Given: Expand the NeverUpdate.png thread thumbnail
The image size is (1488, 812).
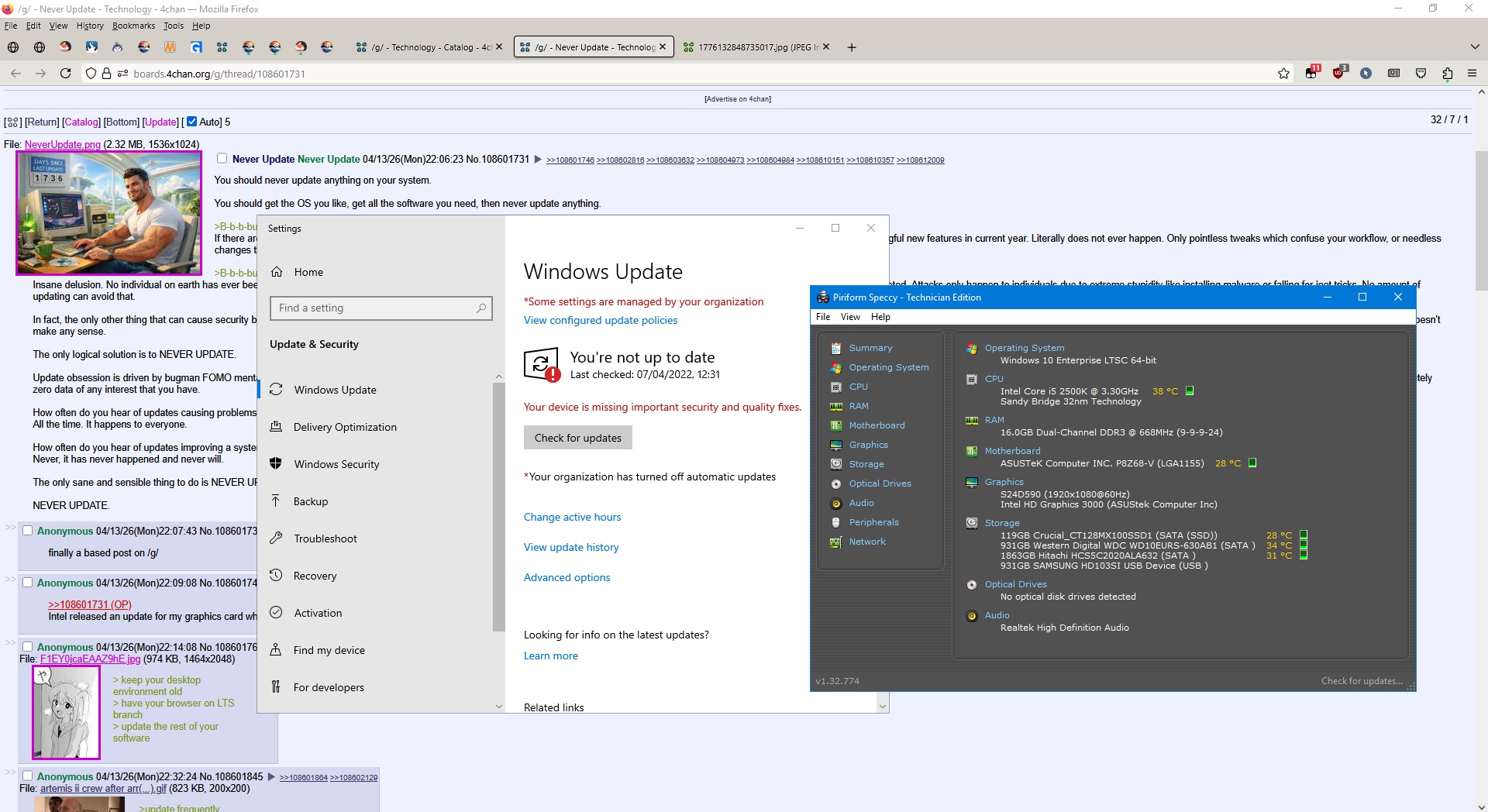Looking at the screenshot, I should tap(108, 212).
